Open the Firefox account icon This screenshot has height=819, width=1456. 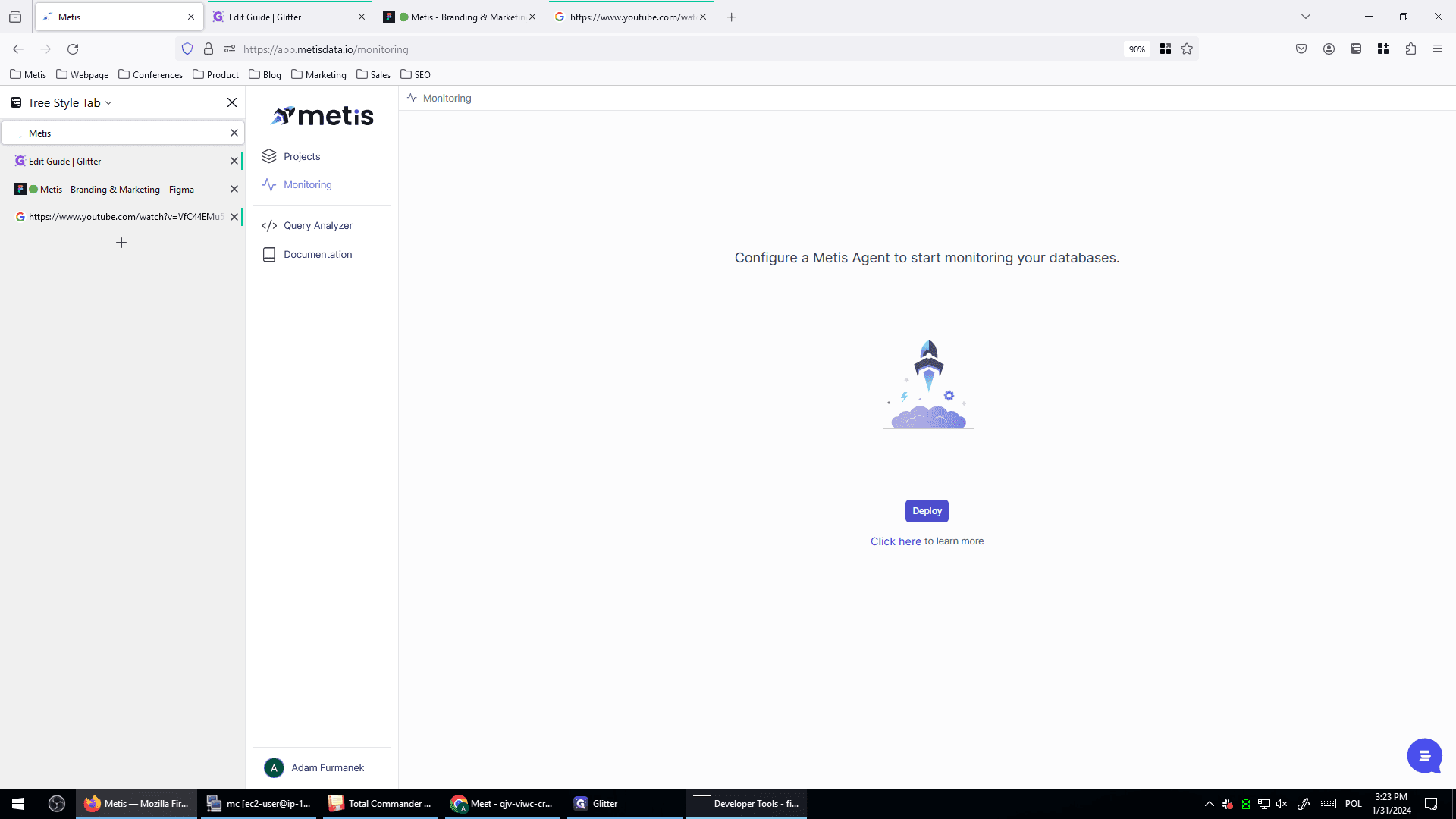pyautogui.click(x=1329, y=49)
